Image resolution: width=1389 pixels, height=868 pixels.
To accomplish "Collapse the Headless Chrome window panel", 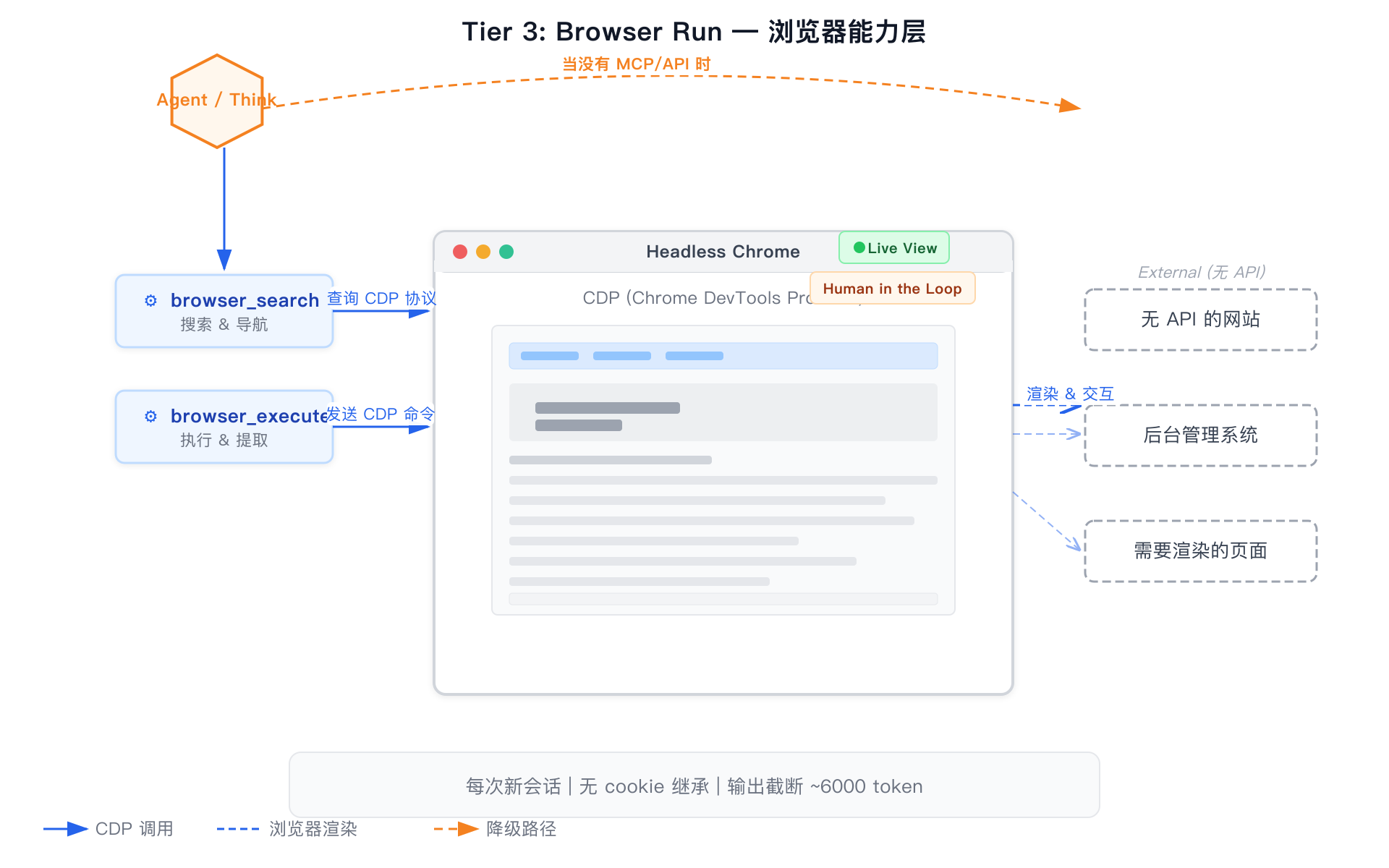I will coord(723,251).
